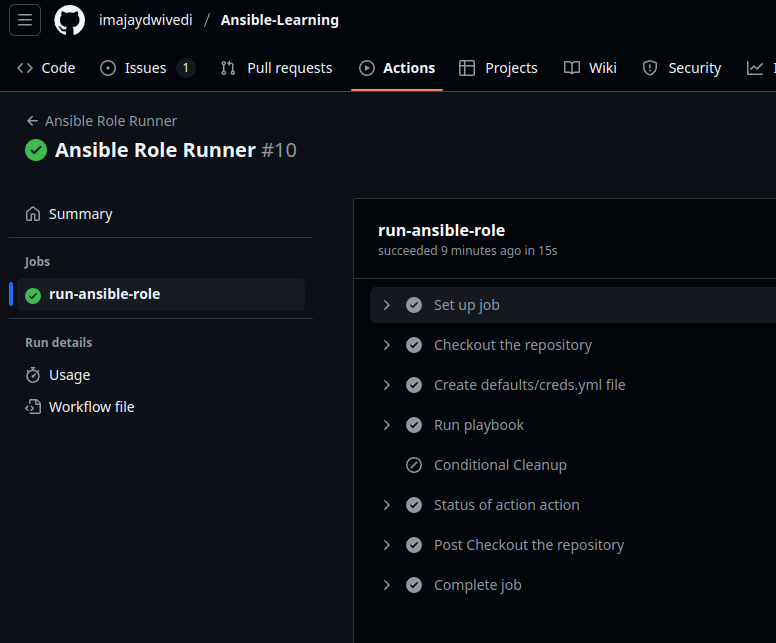
Task: Click the skipped icon for Conditional Cleanup
Action: pyautogui.click(x=414, y=465)
